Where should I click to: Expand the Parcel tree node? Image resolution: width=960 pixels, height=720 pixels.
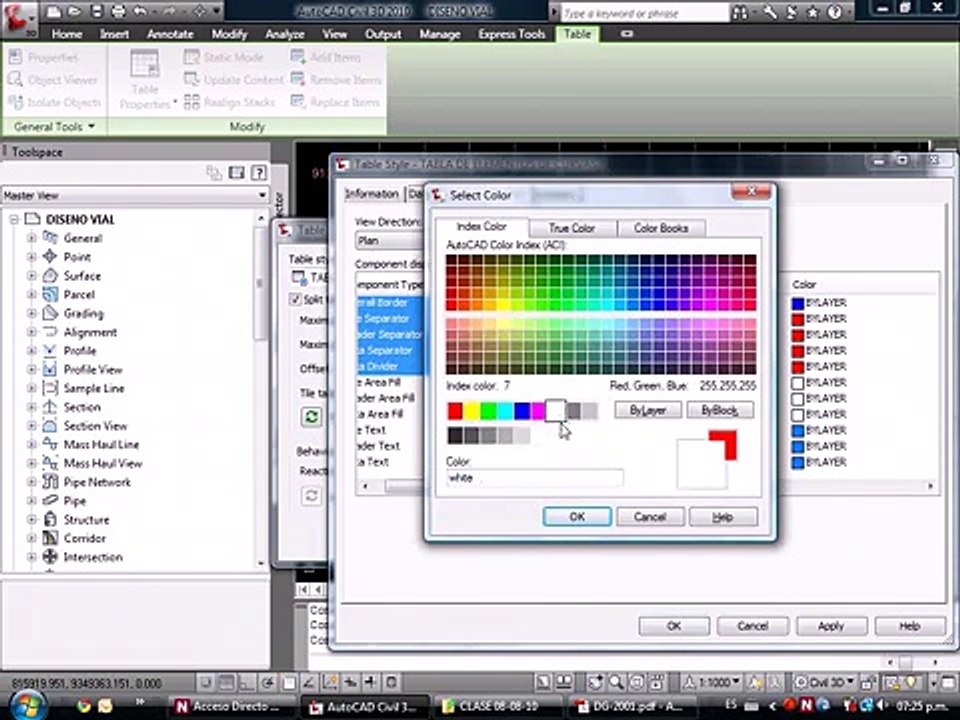(32, 294)
